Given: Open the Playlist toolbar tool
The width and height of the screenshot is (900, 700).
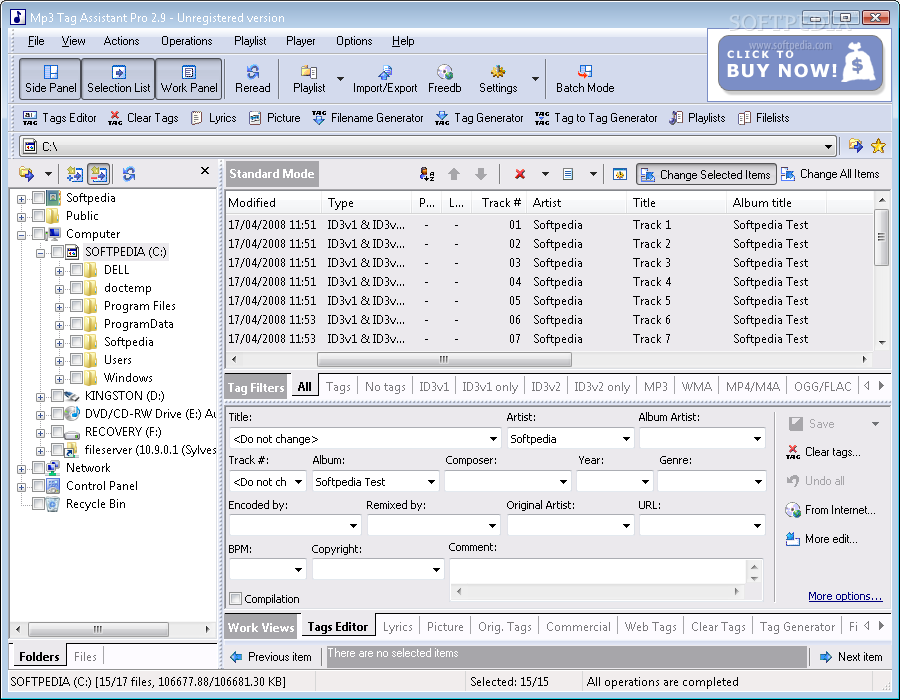Looking at the screenshot, I should (x=309, y=79).
